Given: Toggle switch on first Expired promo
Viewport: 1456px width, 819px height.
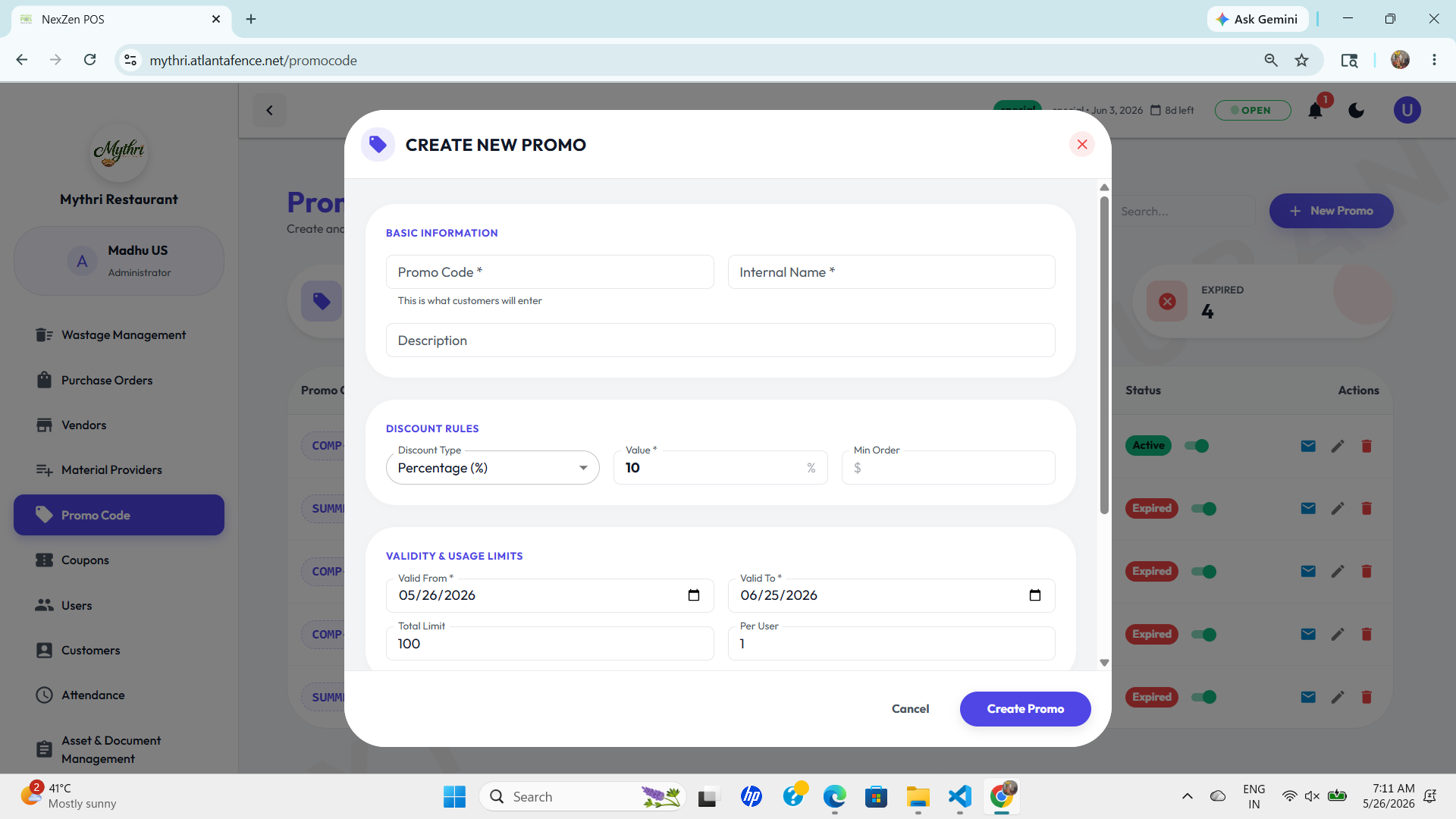Looking at the screenshot, I should [1203, 508].
